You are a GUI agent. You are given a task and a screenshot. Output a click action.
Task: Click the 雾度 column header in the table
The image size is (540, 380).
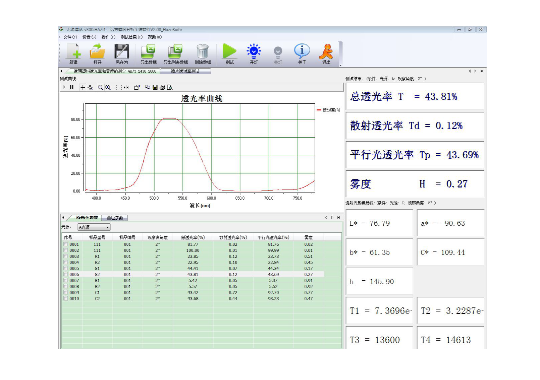[308, 237]
